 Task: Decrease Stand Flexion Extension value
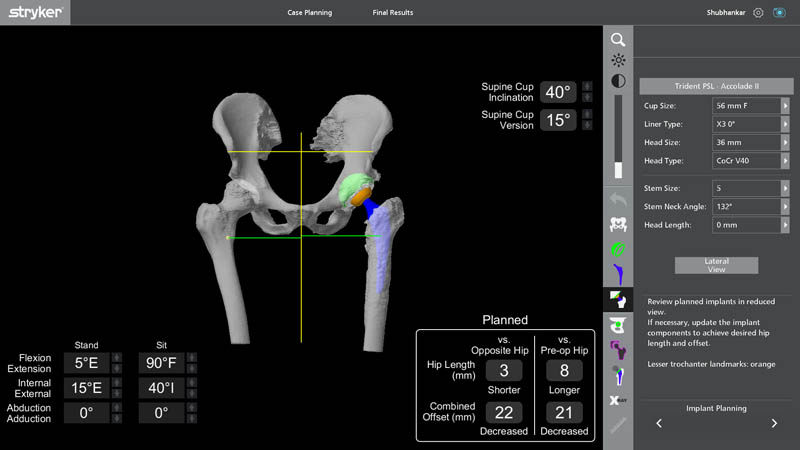pyautogui.click(x=117, y=368)
